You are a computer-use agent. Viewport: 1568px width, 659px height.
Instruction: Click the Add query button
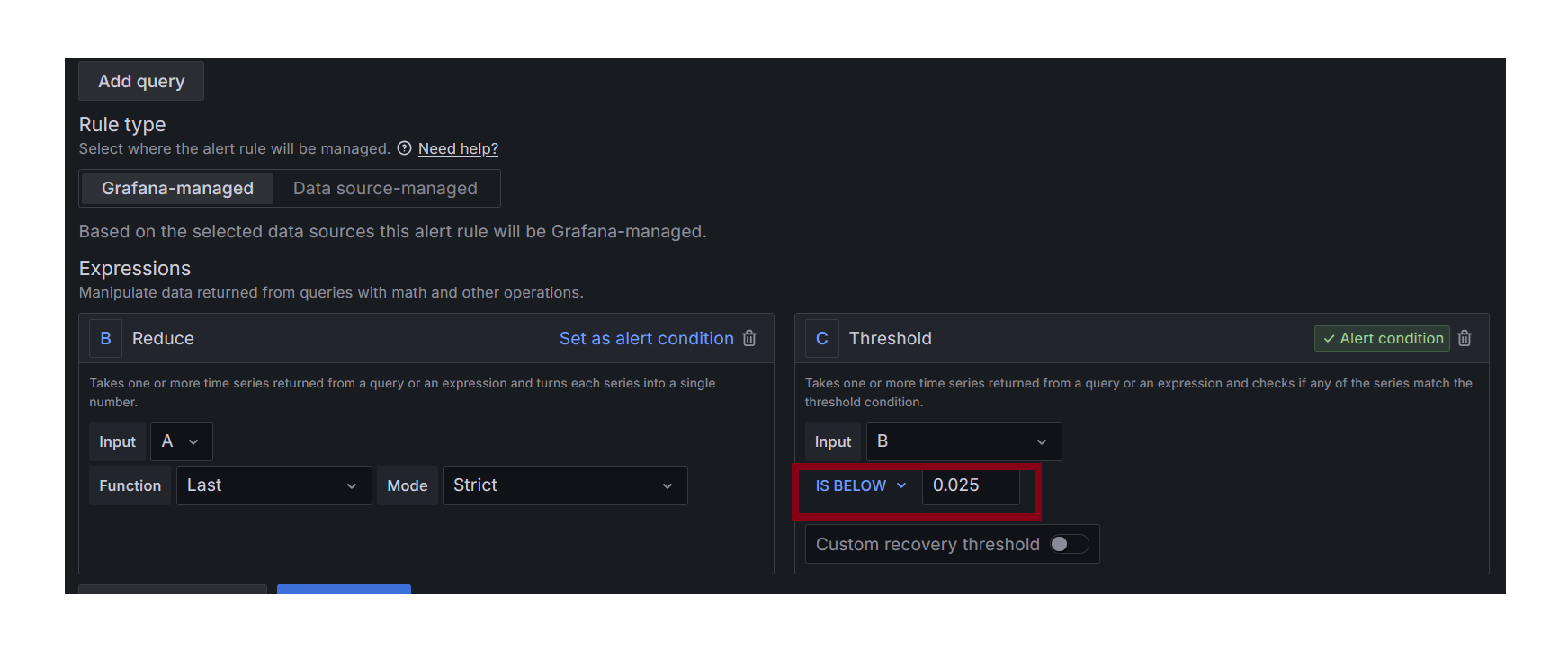pyautogui.click(x=141, y=81)
